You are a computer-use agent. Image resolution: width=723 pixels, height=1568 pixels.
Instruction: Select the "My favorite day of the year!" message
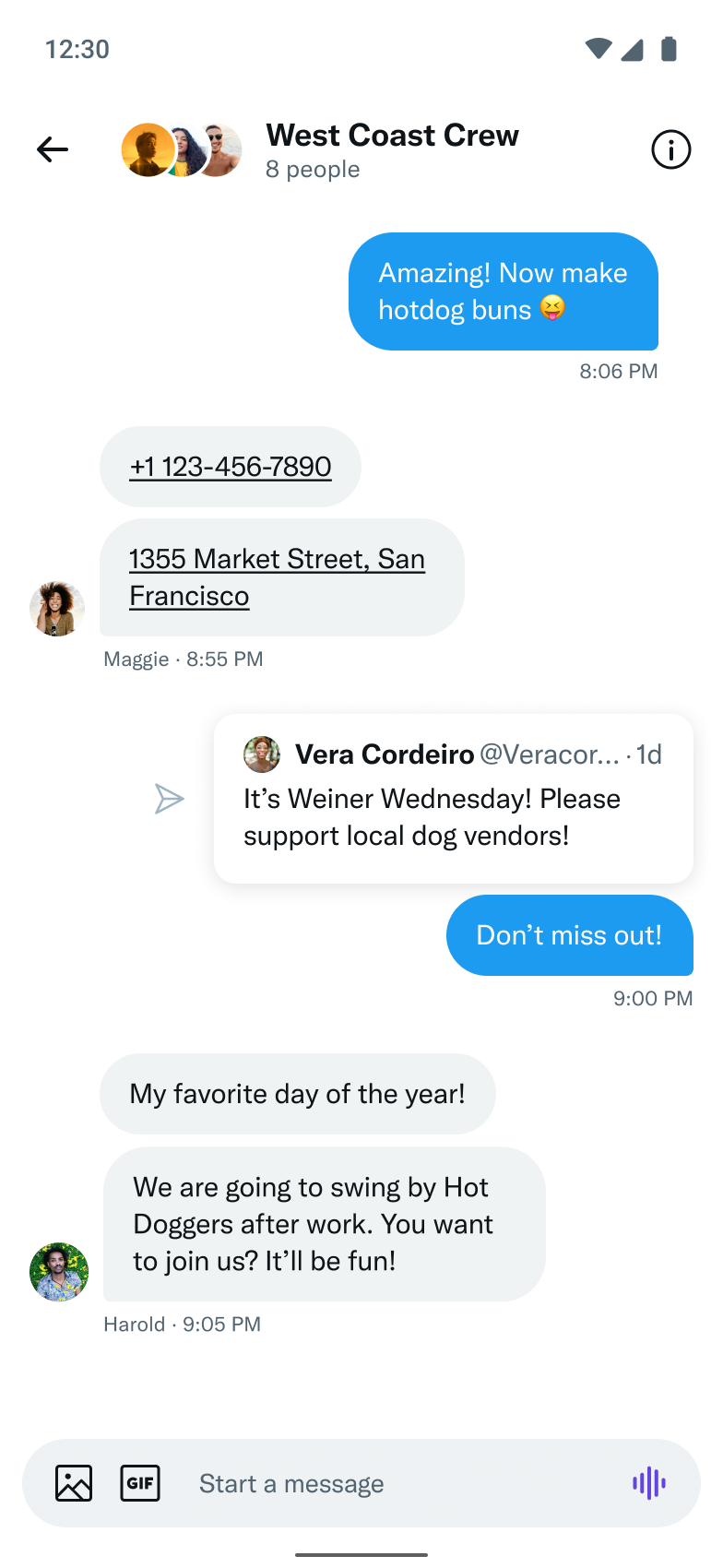pyautogui.click(x=297, y=1094)
